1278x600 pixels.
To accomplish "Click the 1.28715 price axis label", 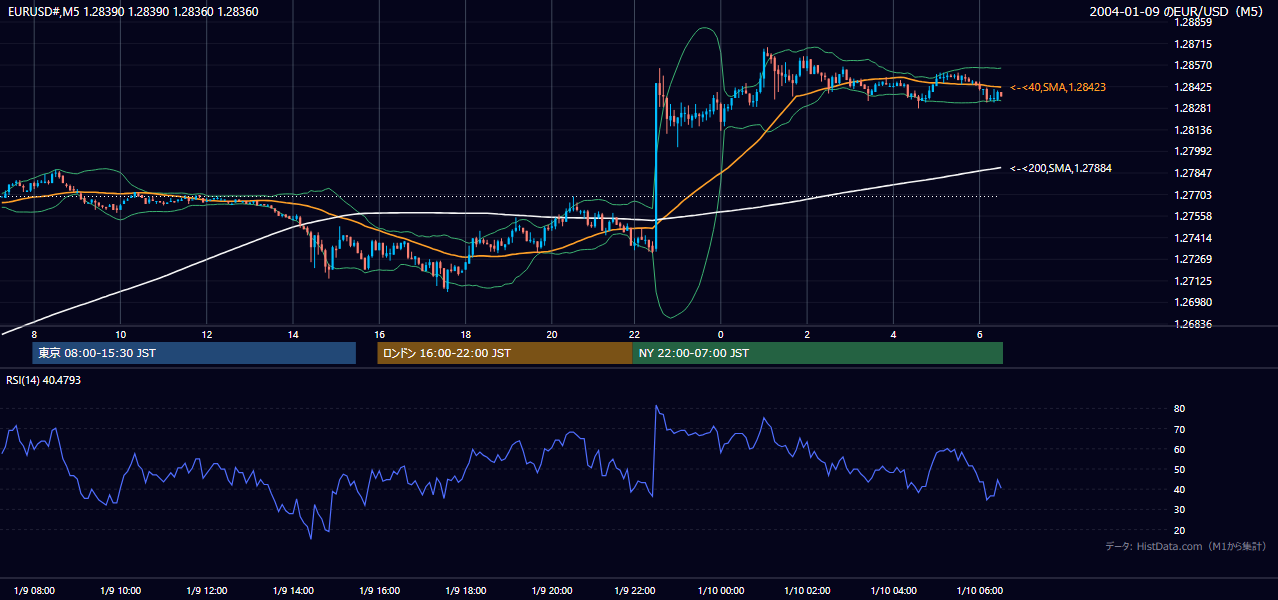I will 1194,44.
